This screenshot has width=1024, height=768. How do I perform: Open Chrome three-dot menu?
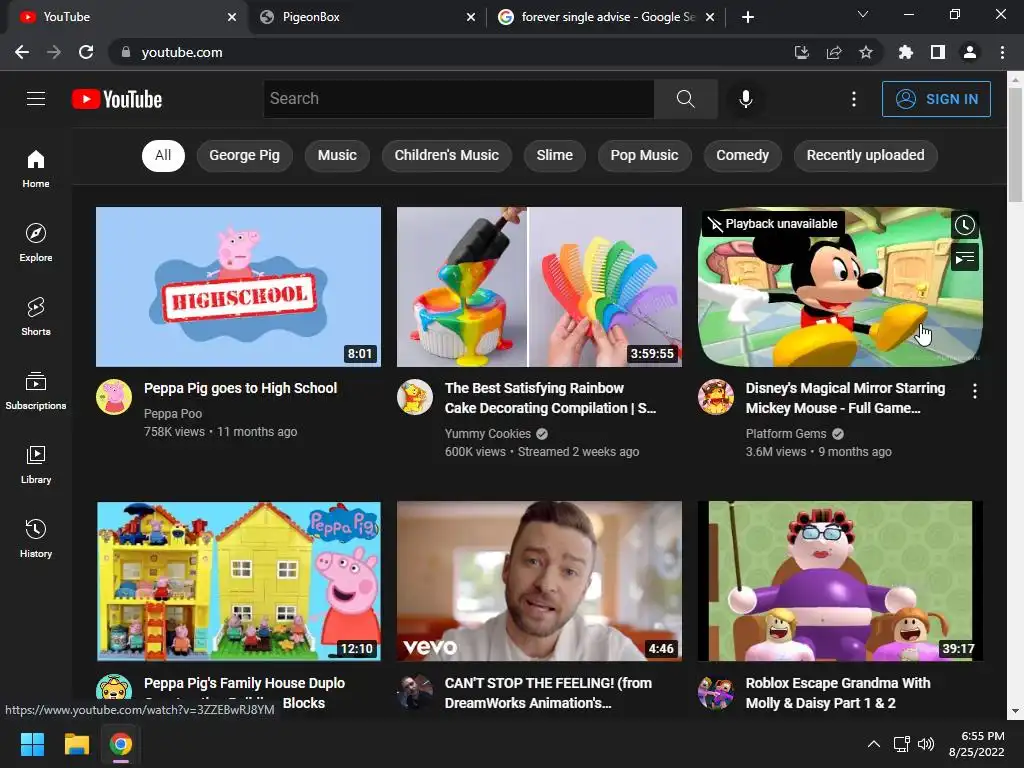(x=1002, y=52)
